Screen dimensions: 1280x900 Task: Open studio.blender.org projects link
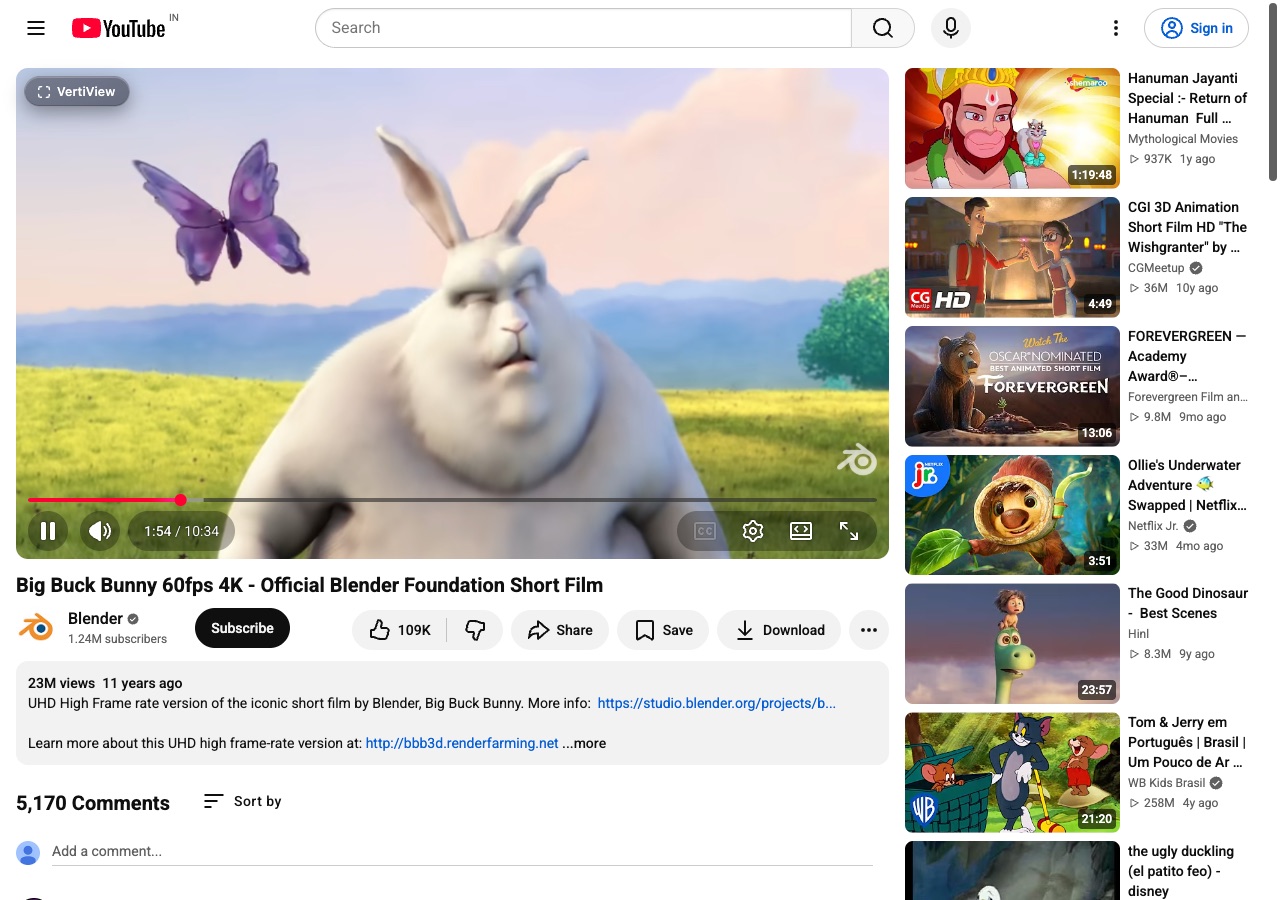(x=716, y=703)
